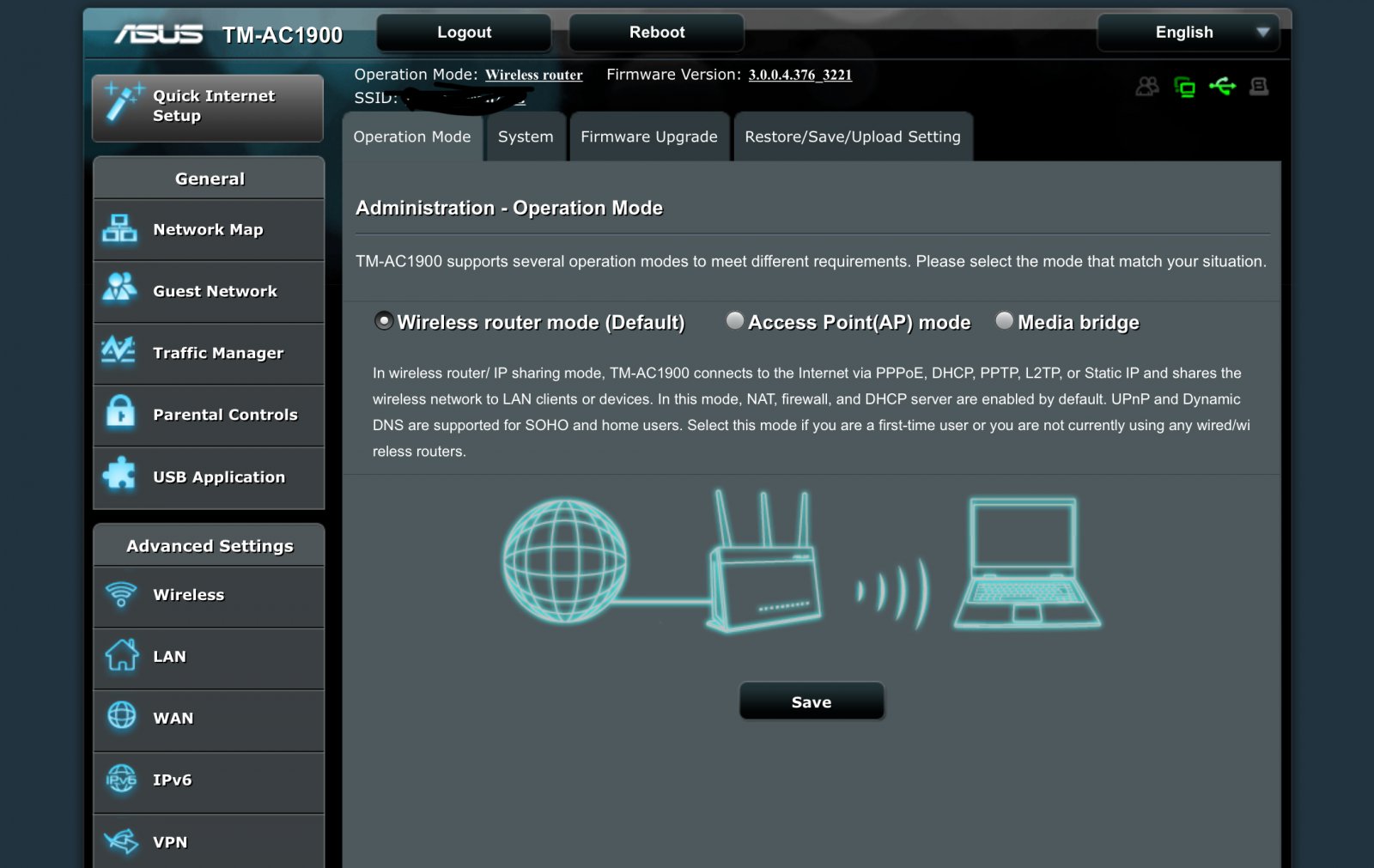The image size is (1374, 868).
Task: Open the Restore/Save/Upload Setting tab
Action: [852, 137]
